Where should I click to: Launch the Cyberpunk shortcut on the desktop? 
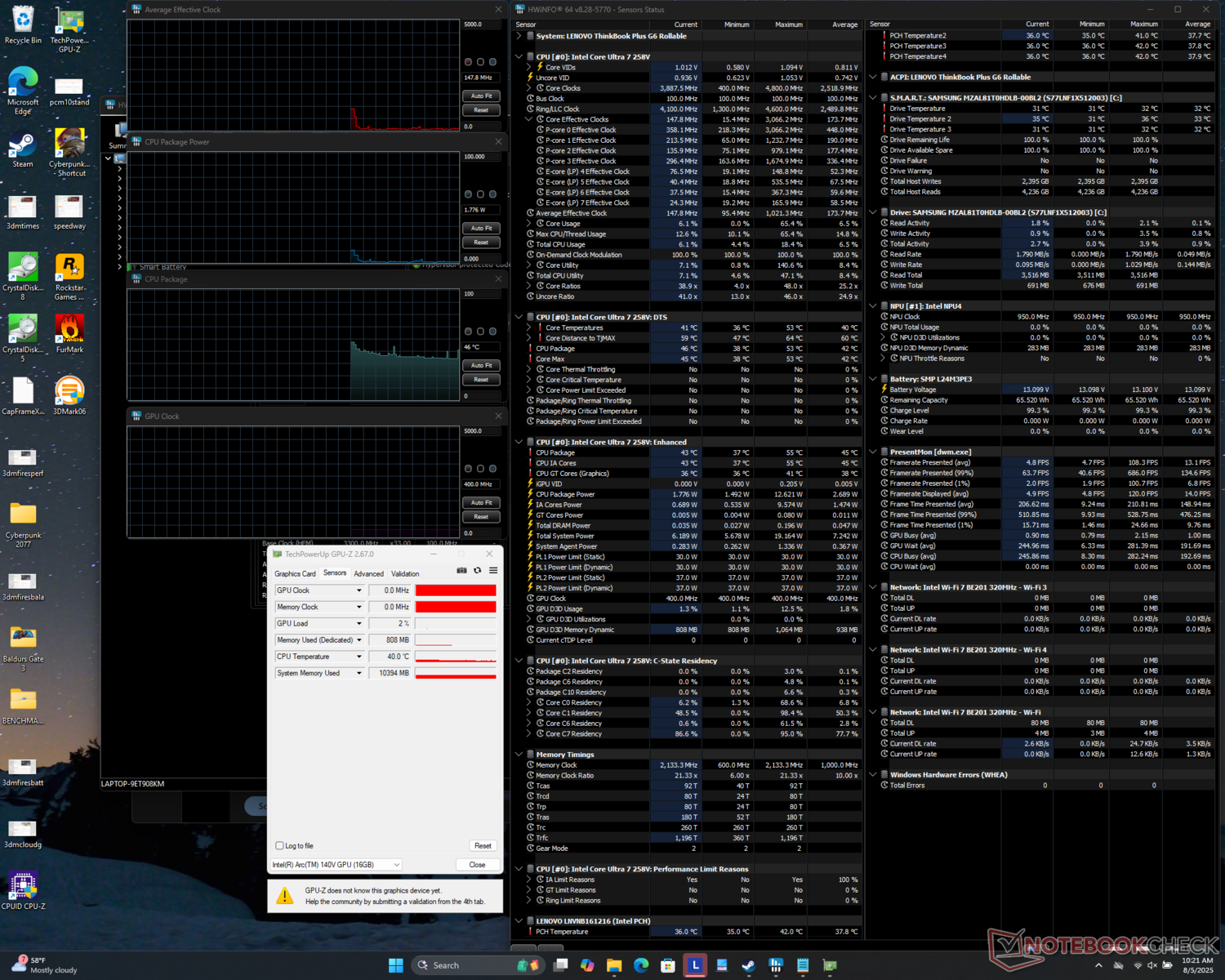click(69, 154)
